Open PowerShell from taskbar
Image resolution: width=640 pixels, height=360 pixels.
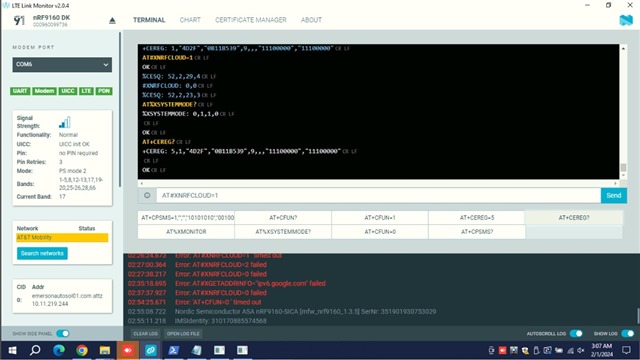[x=173, y=350]
